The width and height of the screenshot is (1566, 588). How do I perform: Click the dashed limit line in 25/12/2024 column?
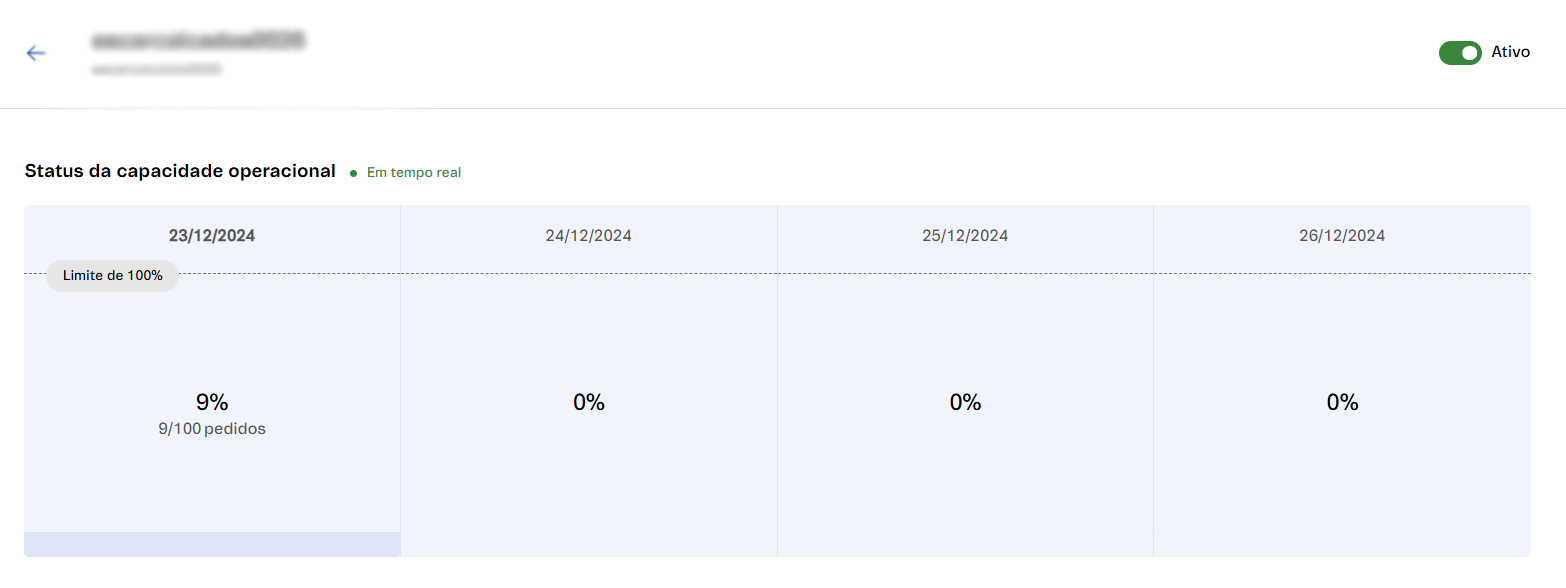click(x=965, y=273)
